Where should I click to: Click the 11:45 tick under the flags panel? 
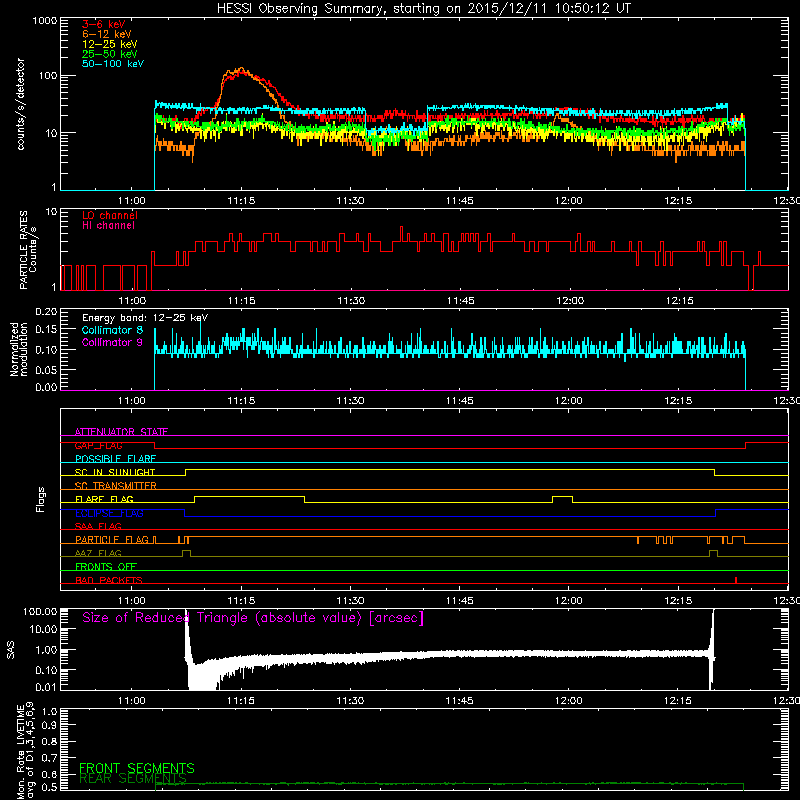pos(459,601)
